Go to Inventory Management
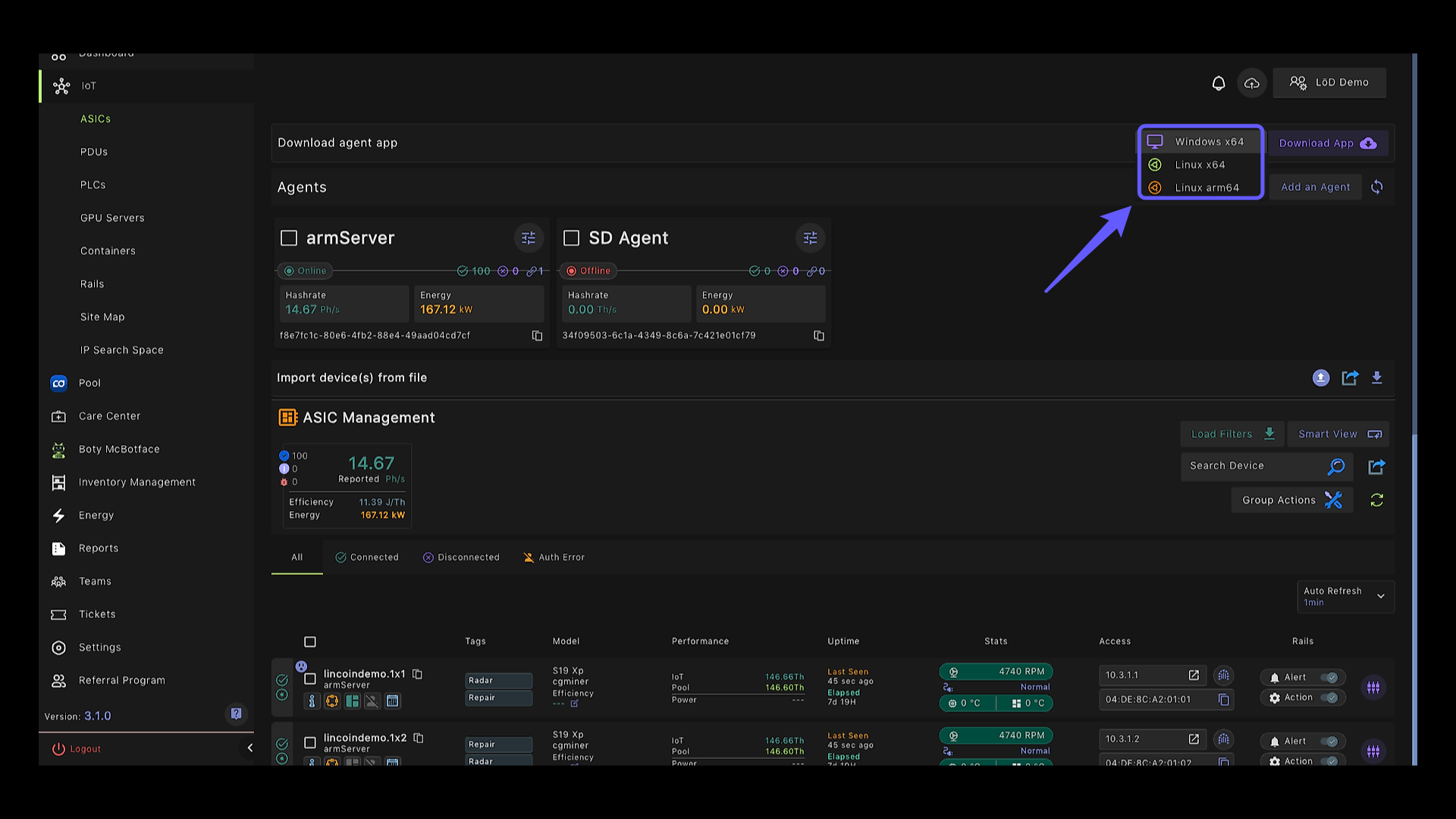Image resolution: width=1456 pixels, height=819 pixels. 137,482
